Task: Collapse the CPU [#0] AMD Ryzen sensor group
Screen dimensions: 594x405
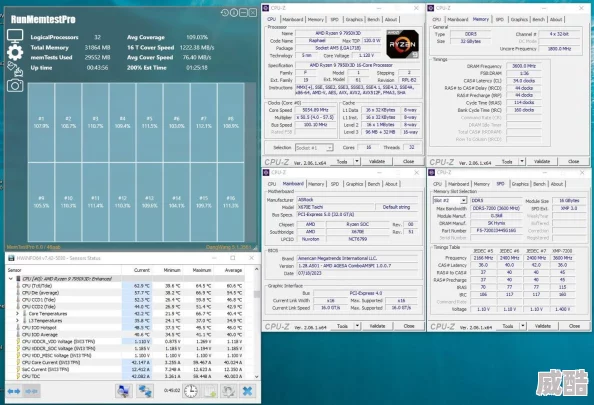Action: point(11,278)
